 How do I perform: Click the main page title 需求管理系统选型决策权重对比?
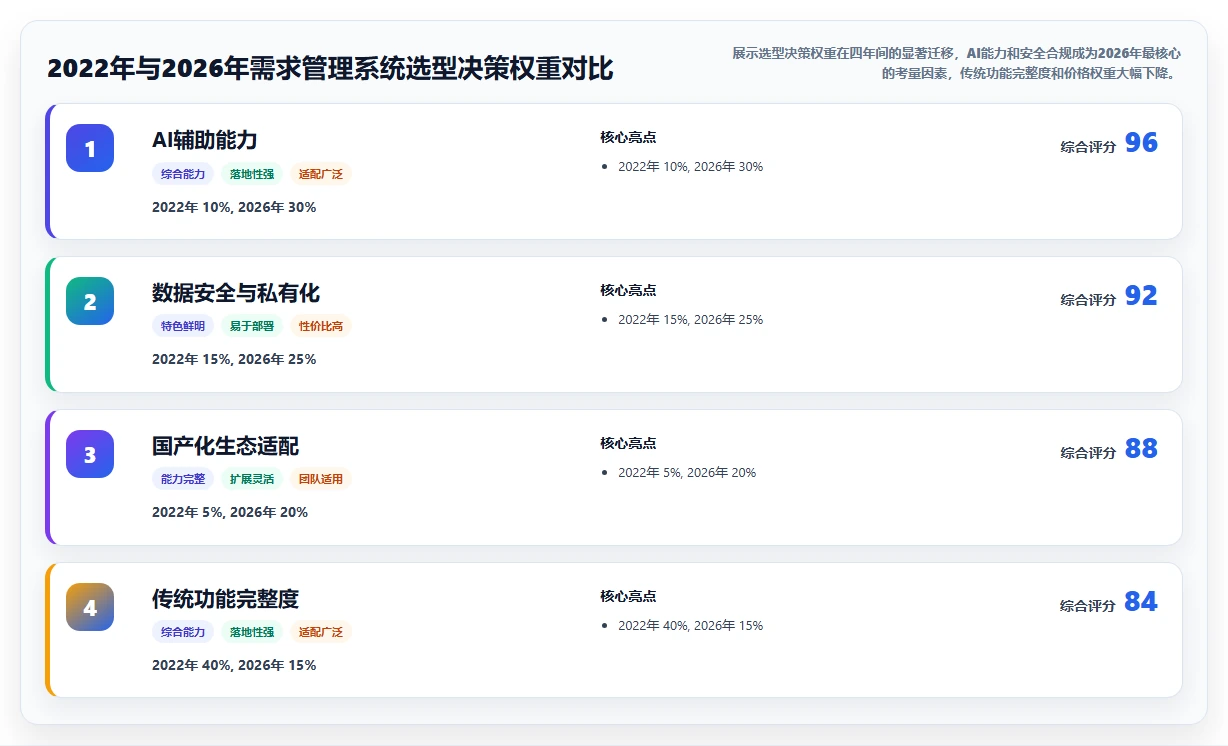(330, 69)
